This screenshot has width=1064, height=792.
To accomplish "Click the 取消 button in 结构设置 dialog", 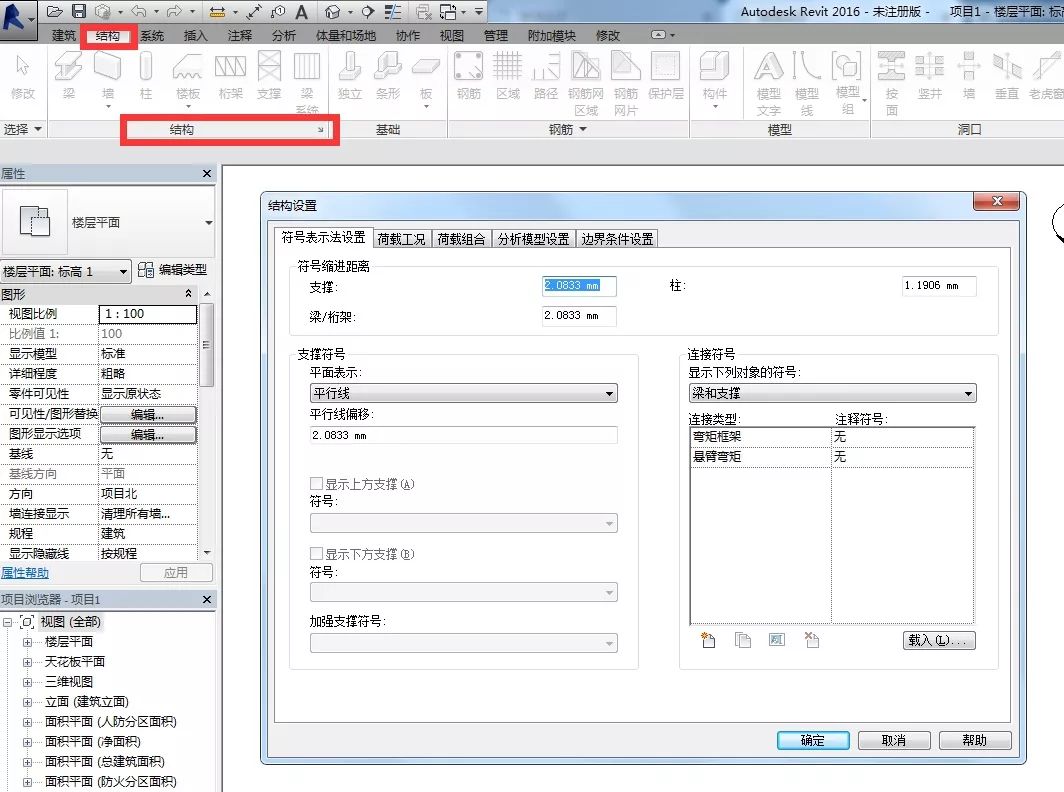I will click(894, 740).
